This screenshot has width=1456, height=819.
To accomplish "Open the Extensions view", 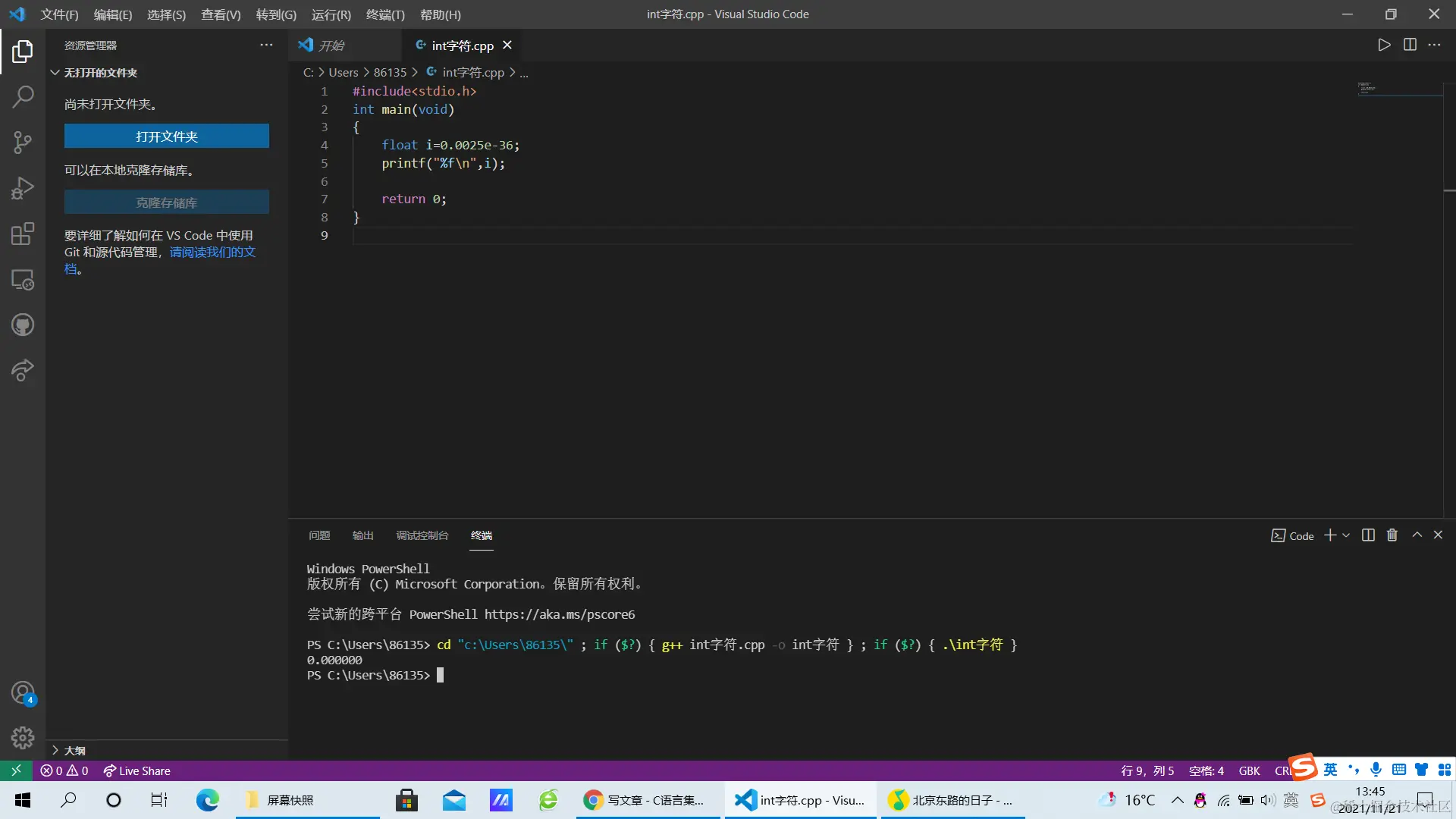I will pos(23,234).
